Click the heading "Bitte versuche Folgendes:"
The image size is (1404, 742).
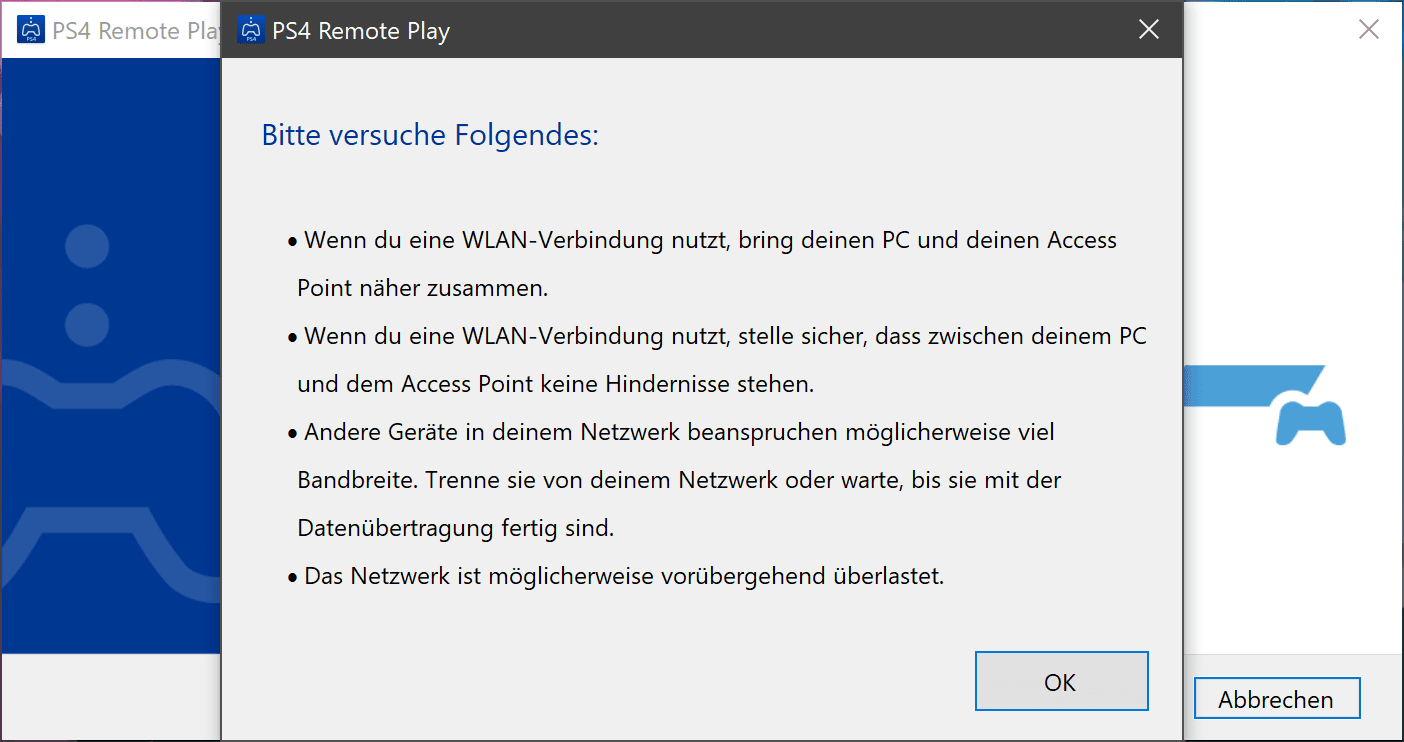coord(430,135)
